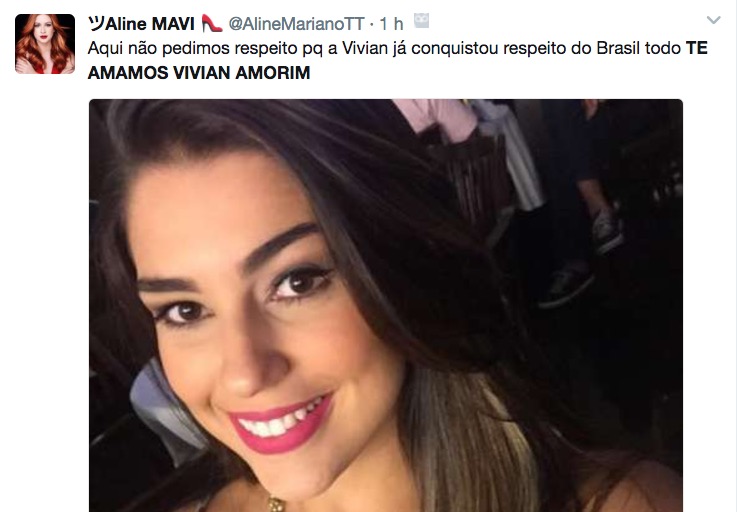This screenshot has width=737, height=512.
Task: Click the bold text TE AMAMOS VIVIAN AMORIM
Action: click(x=398, y=60)
